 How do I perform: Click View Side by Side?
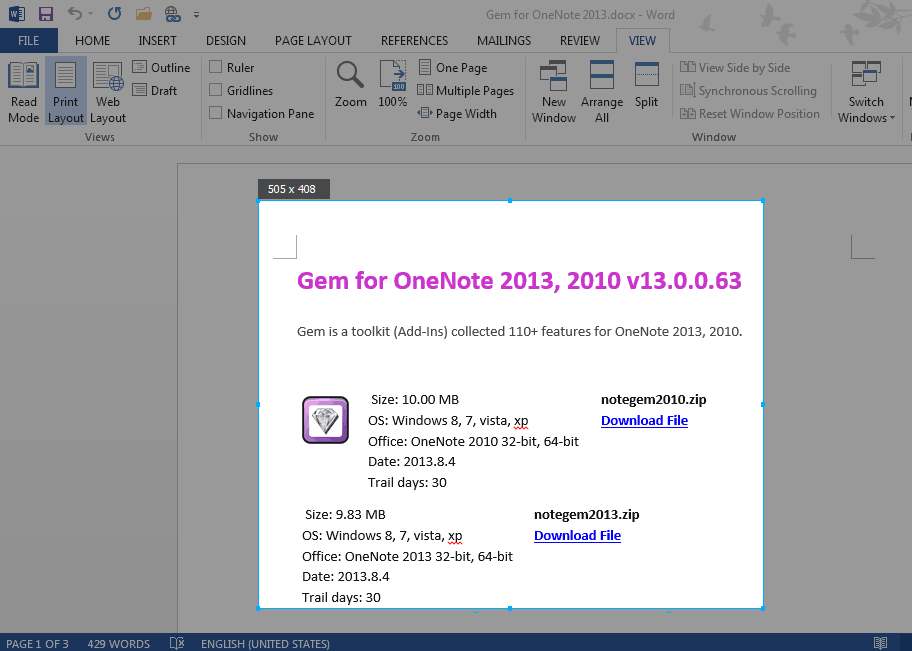pyautogui.click(x=735, y=67)
